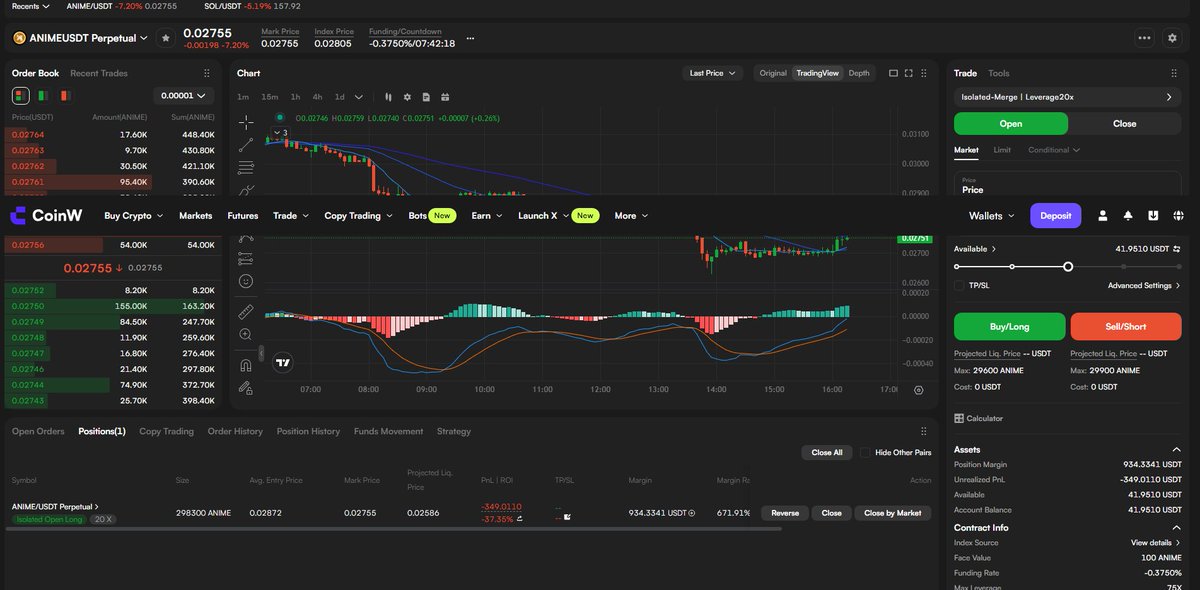Click Close by Market
1200x590 pixels.
tap(893, 513)
